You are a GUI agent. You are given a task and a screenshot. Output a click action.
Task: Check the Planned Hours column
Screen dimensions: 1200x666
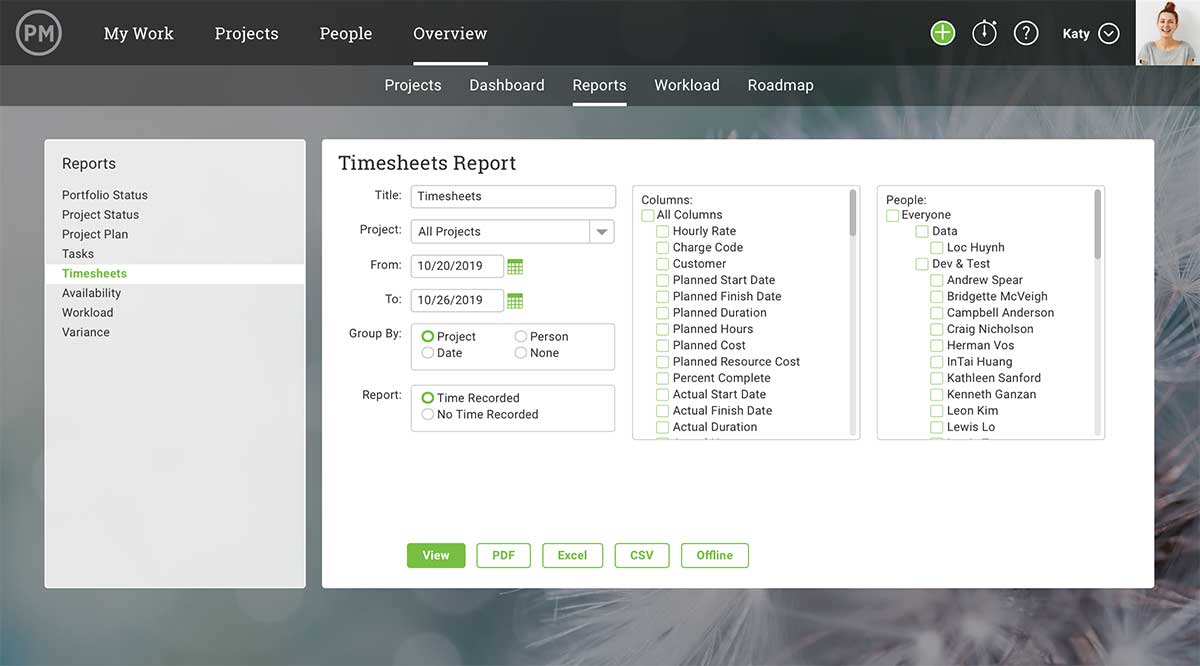pos(663,329)
